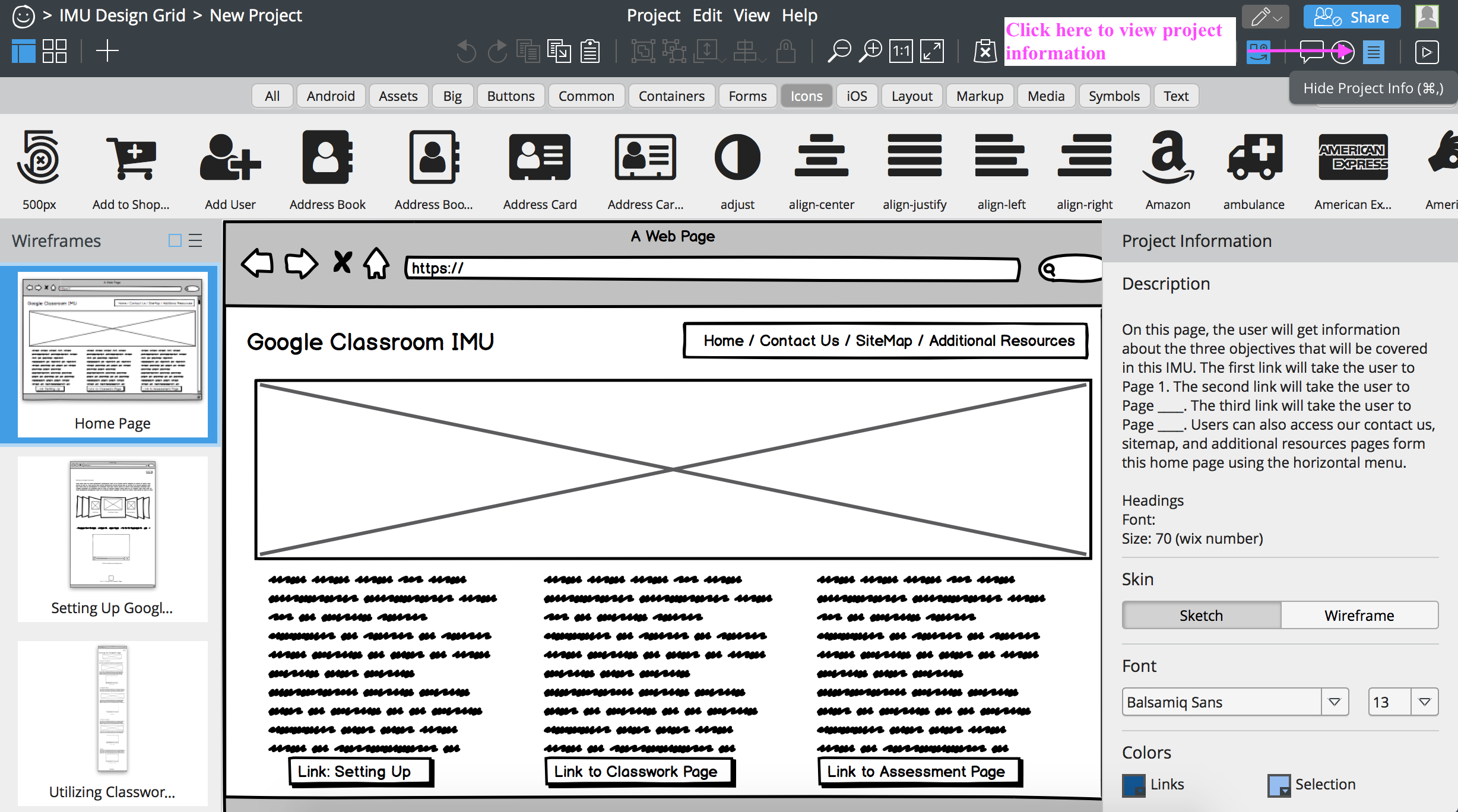Image resolution: width=1458 pixels, height=812 pixels.
Task: Select the All UI library category
Action: 272,96
